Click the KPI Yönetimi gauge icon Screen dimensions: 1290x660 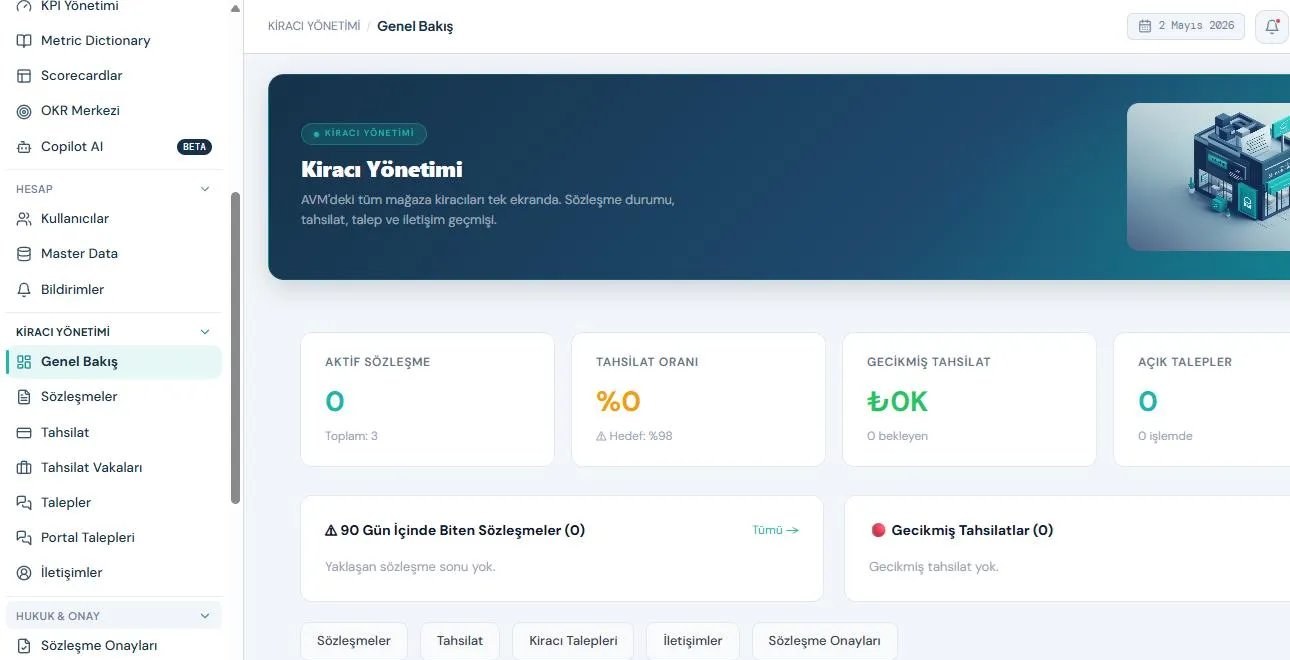click(24, 6)
